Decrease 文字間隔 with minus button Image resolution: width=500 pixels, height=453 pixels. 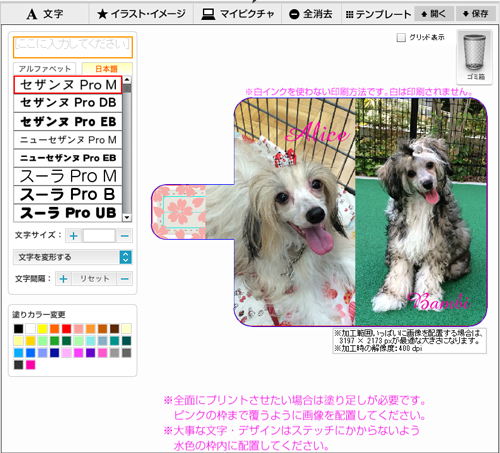125,279
